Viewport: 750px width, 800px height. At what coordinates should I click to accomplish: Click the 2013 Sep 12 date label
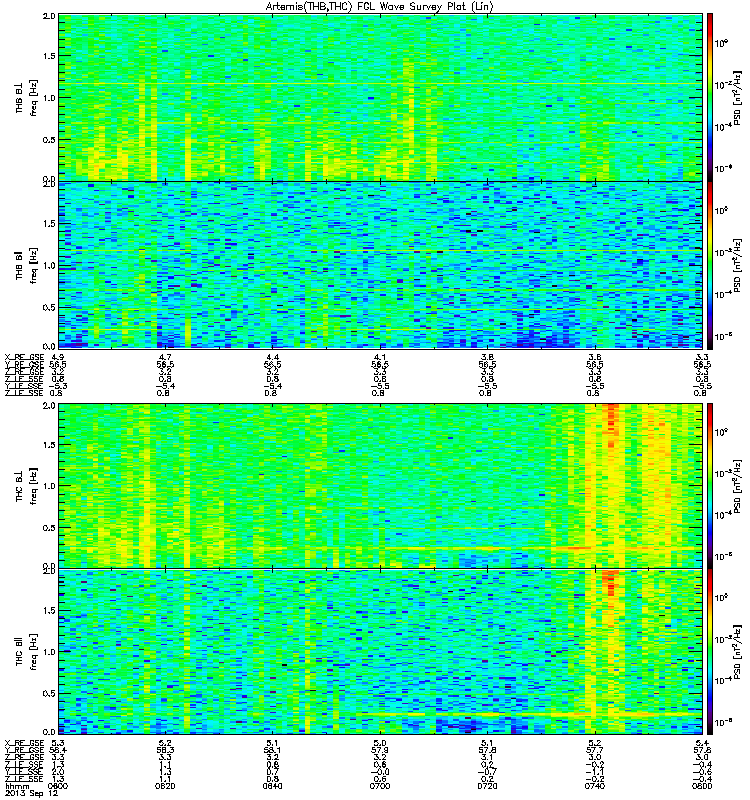32,793
